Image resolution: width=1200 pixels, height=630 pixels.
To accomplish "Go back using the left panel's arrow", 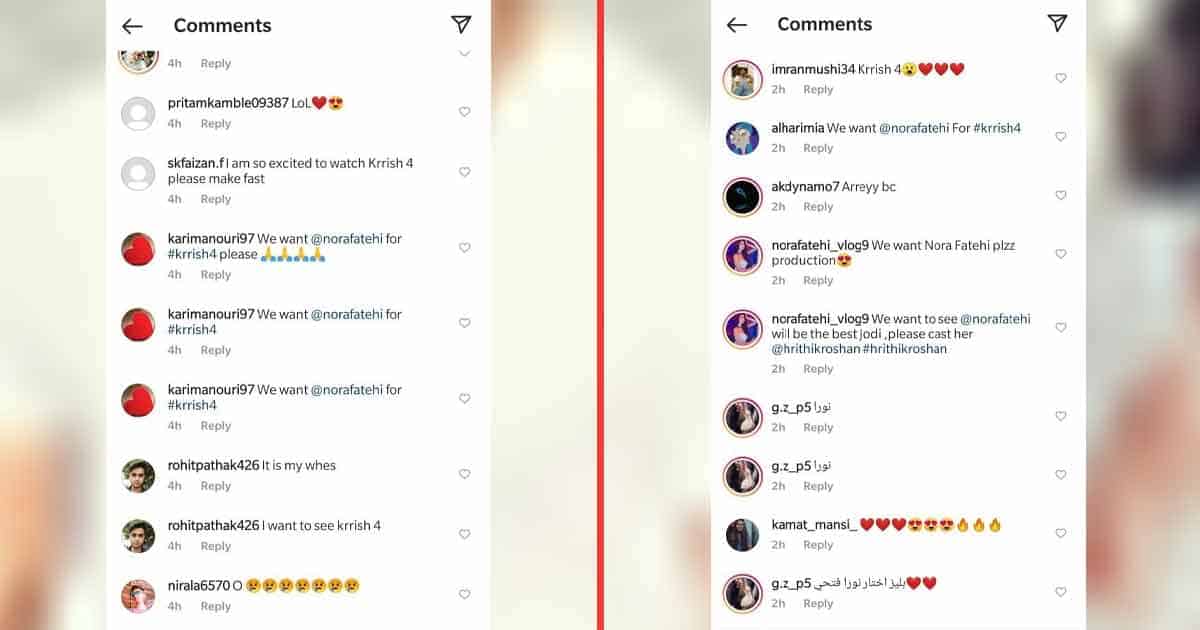I will 132,27.
